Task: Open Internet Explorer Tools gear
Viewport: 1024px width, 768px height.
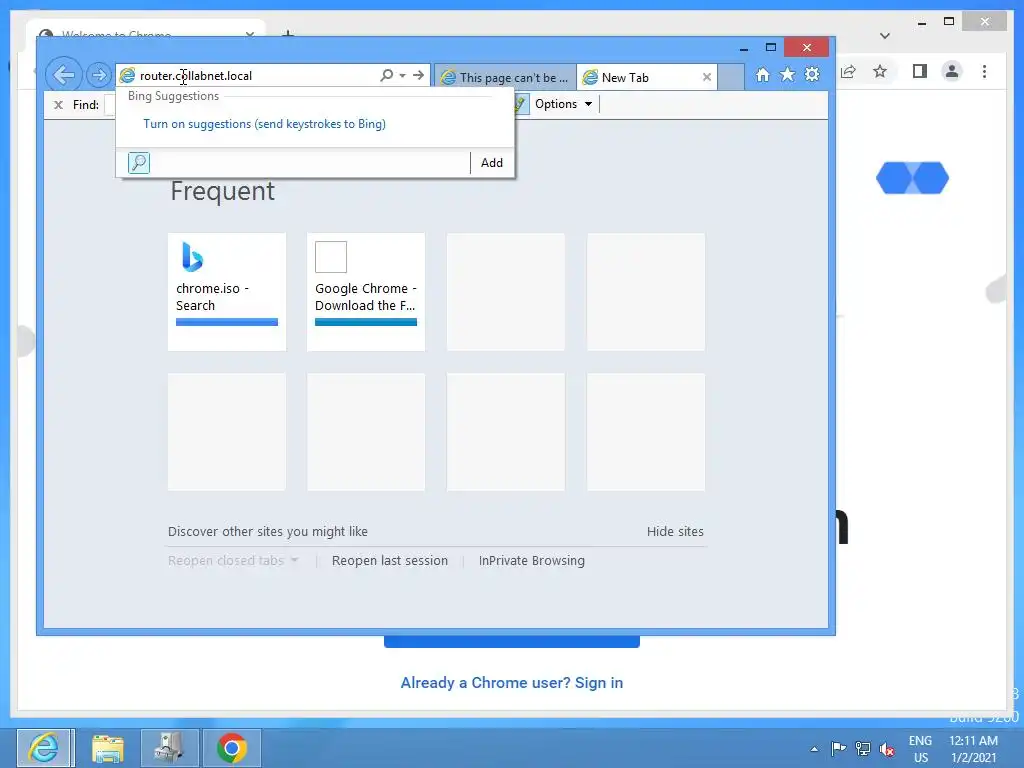Action: 812,75
